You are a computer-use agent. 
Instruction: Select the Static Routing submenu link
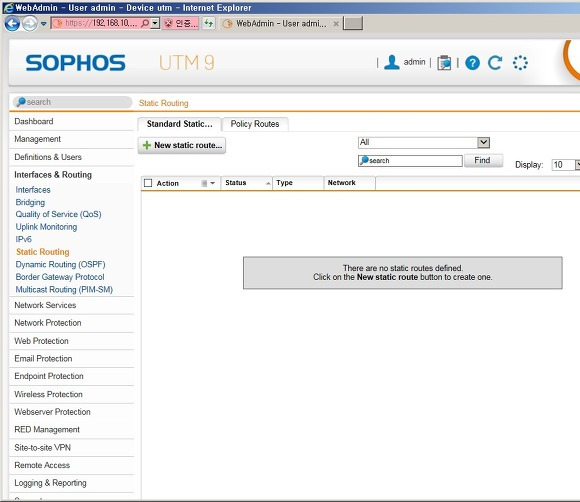click(x=43, y=252)
